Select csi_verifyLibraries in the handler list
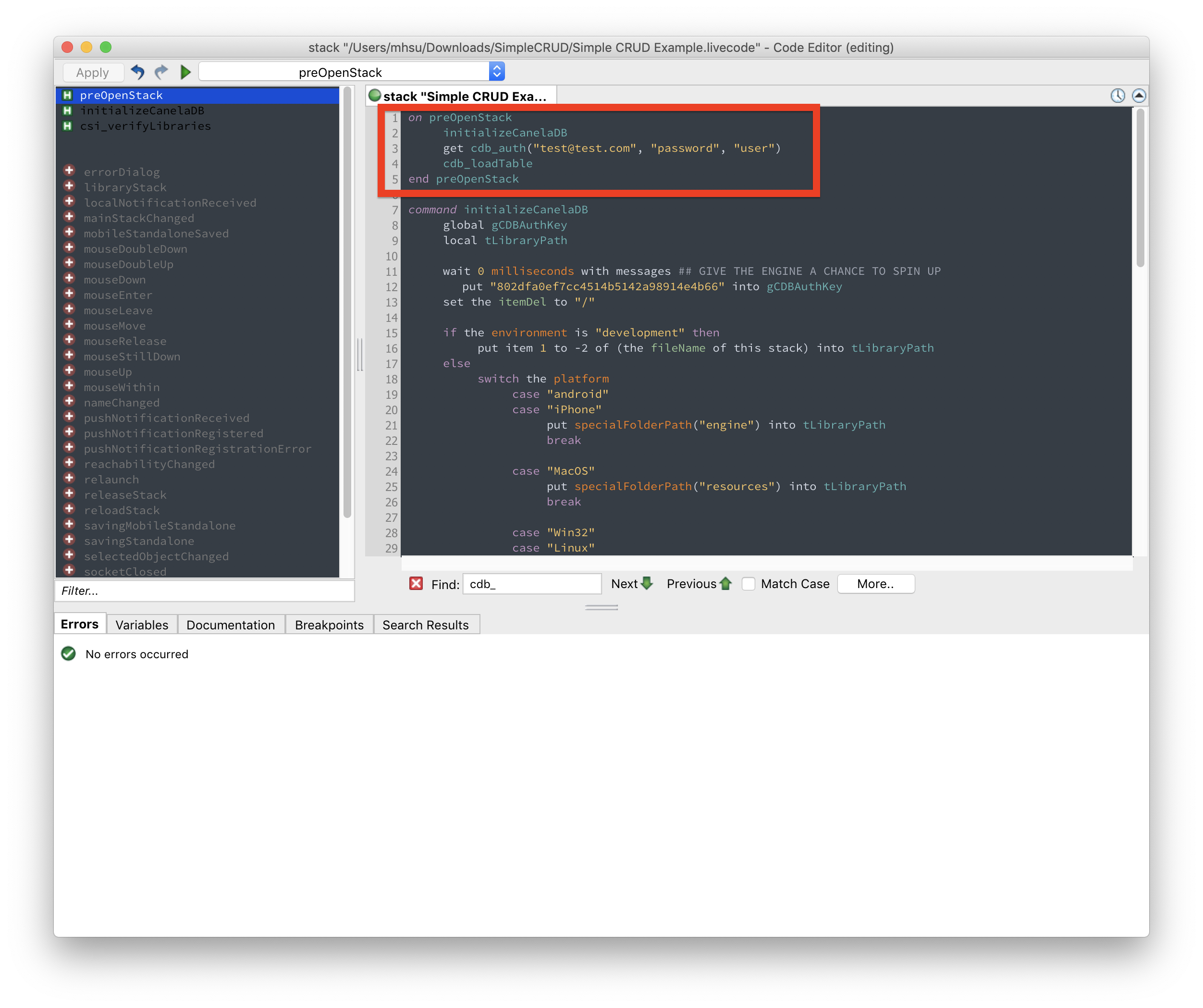The image size is (1203, 1008). click(197, 126)
